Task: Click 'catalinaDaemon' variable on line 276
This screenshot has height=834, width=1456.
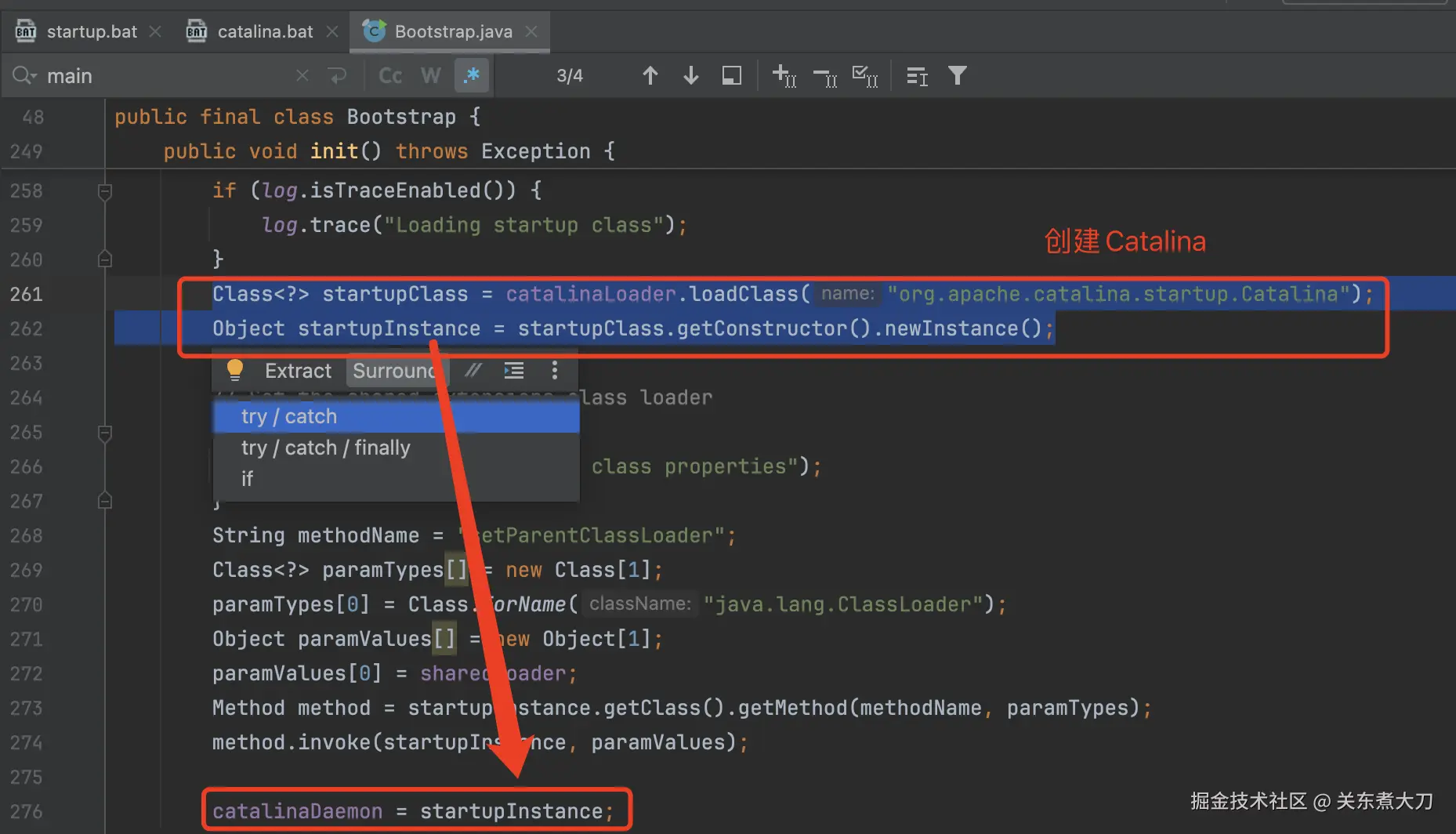Action: click(298, 811)
